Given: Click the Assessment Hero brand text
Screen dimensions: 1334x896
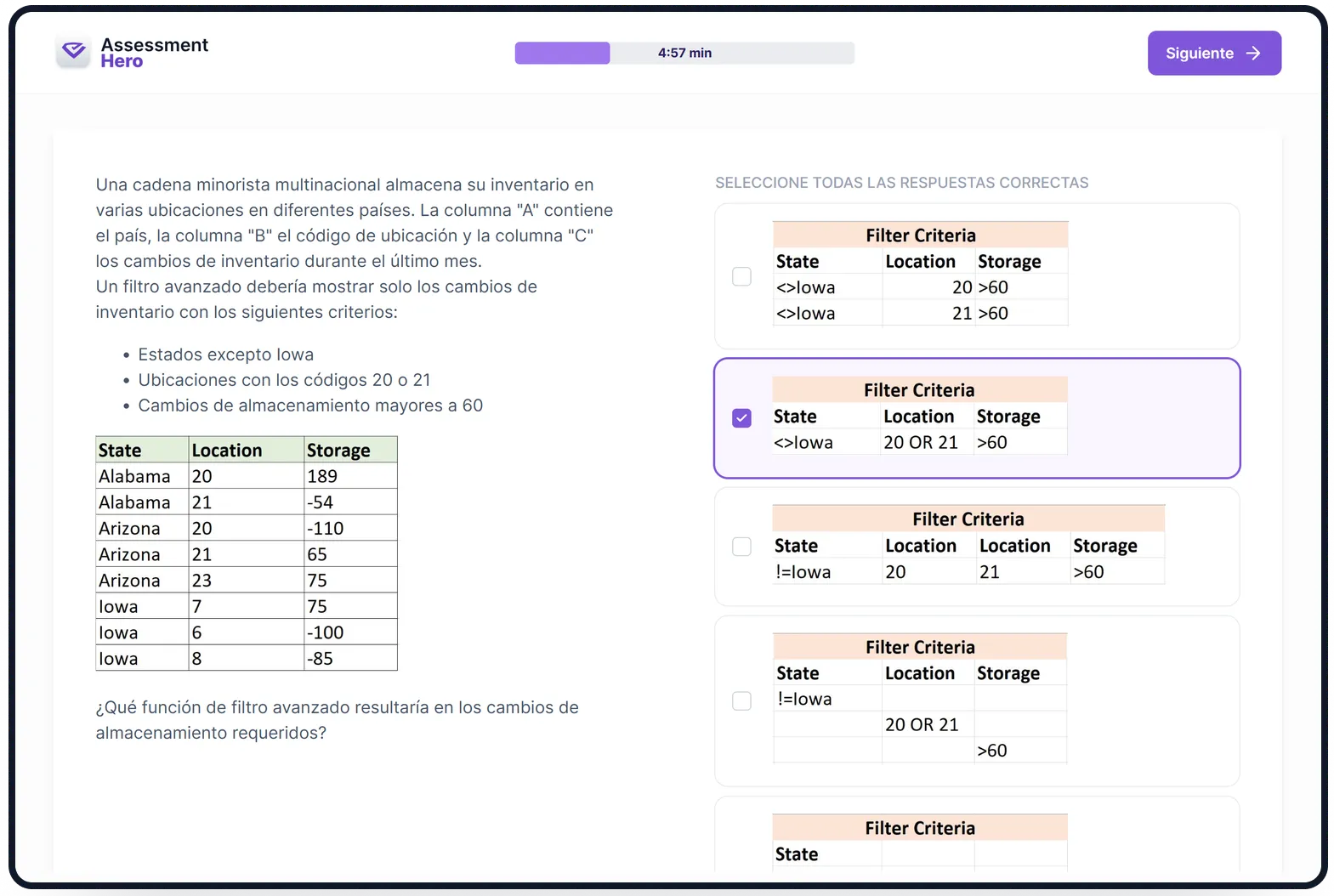Looking at the screenshot, I should pyautogui.click(x=154, y=53).
